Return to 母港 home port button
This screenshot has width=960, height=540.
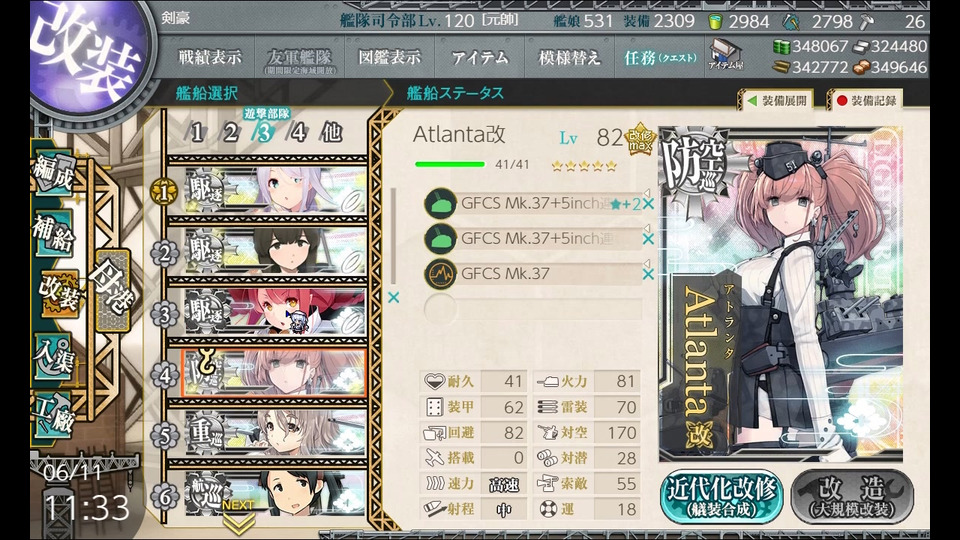[113, 290]
